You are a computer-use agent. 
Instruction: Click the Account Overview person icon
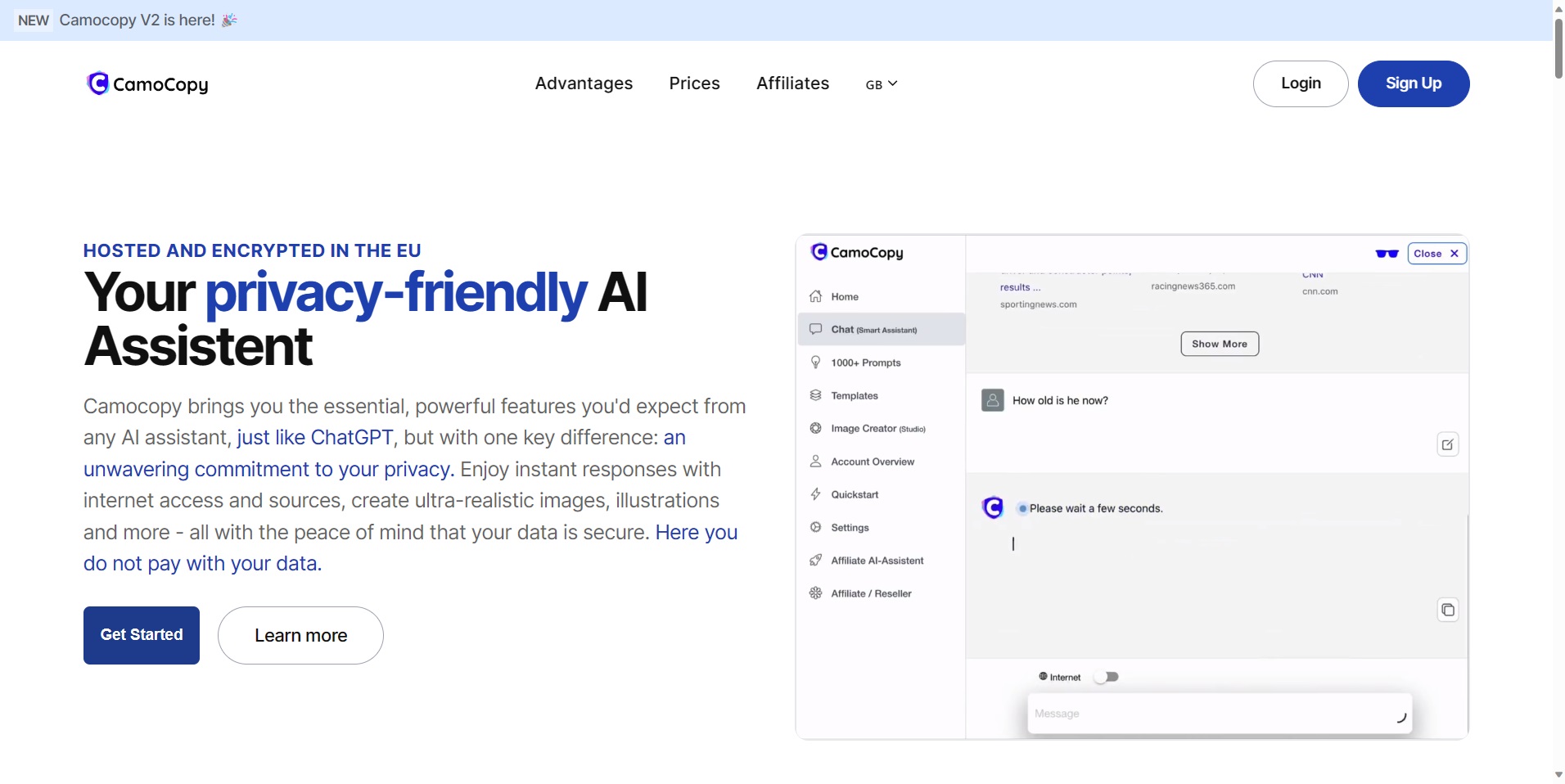tap(815, 461)
